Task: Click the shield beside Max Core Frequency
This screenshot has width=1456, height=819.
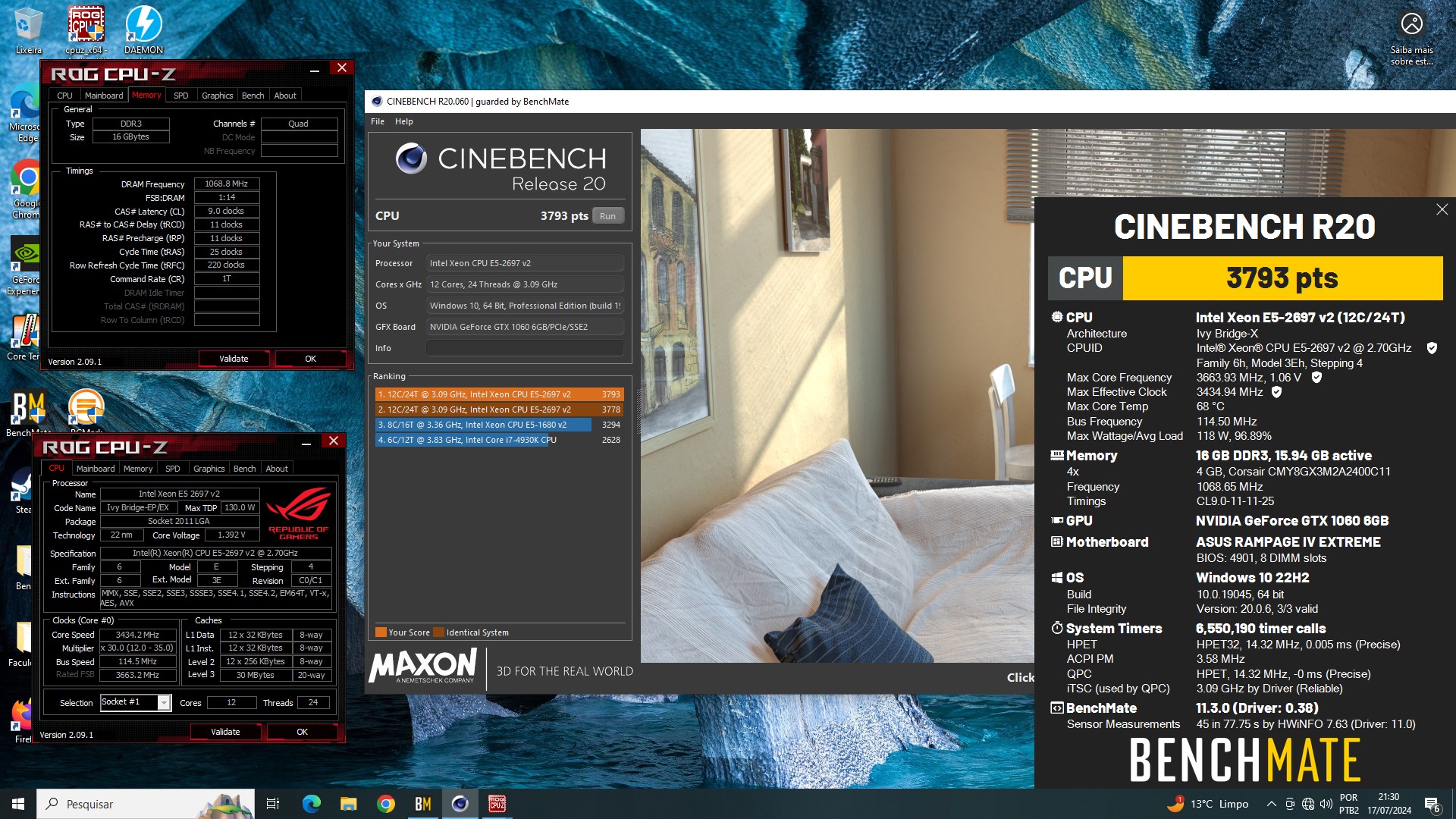Action: [1316, 377]
